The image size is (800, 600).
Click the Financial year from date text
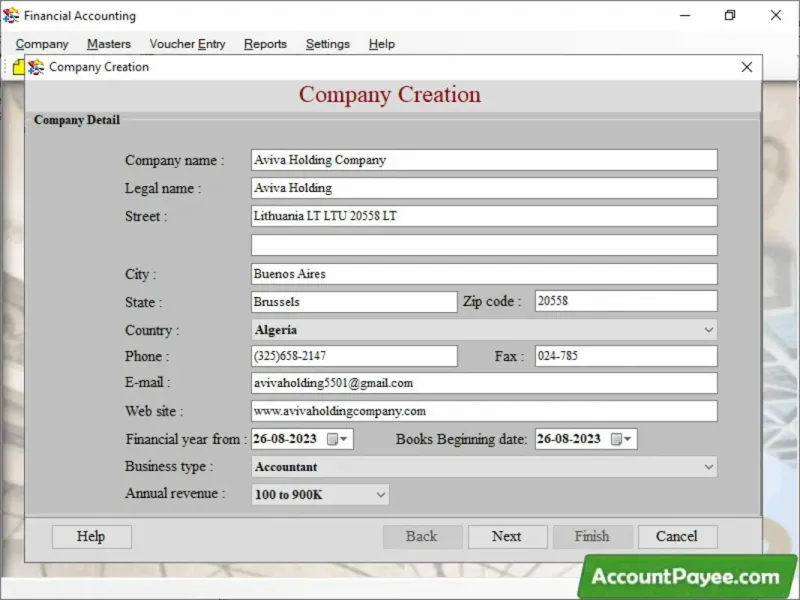[285, 439]
